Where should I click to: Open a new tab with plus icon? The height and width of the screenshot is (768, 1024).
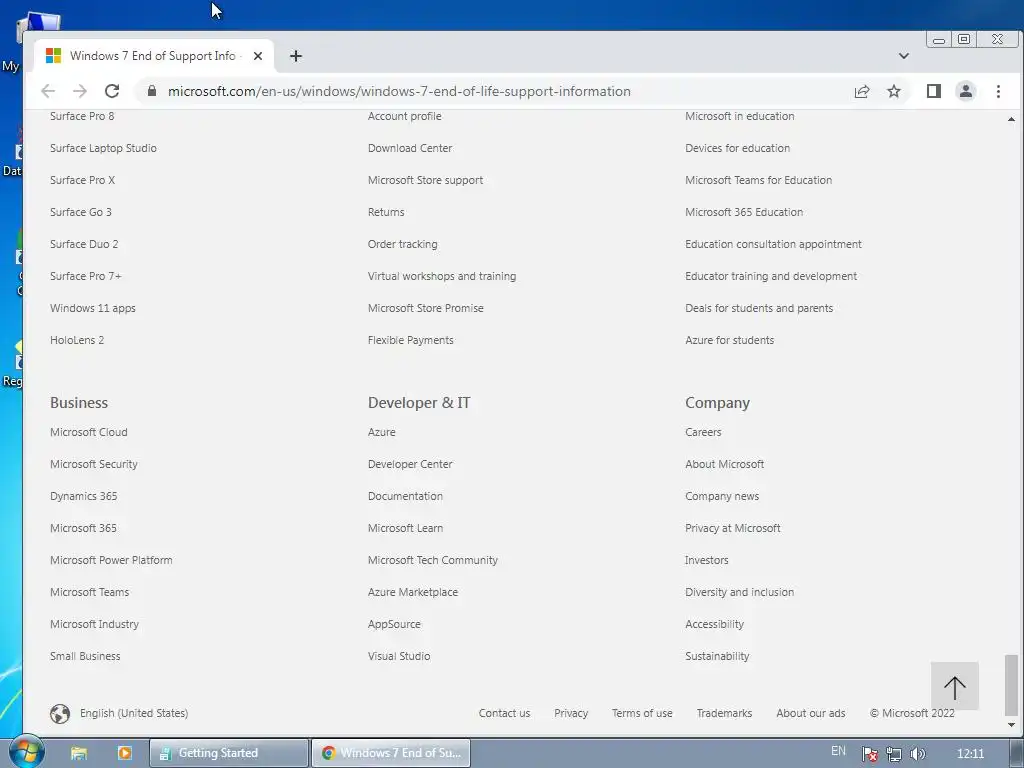tap(296, 56)
